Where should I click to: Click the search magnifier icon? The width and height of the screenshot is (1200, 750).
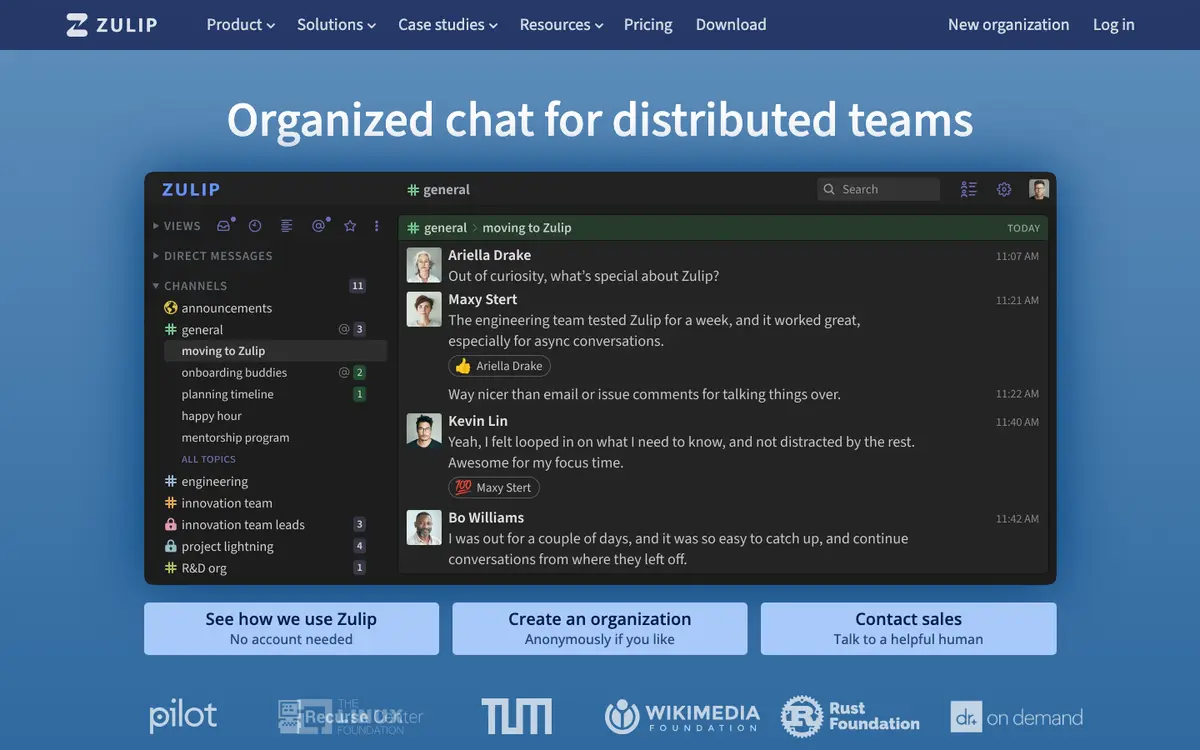coord(829,189)
